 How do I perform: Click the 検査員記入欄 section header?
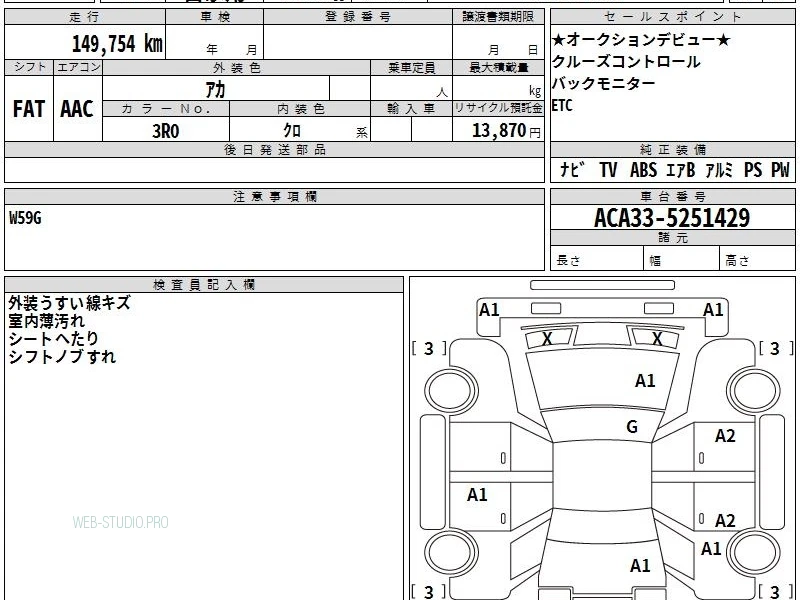[204, 284]
